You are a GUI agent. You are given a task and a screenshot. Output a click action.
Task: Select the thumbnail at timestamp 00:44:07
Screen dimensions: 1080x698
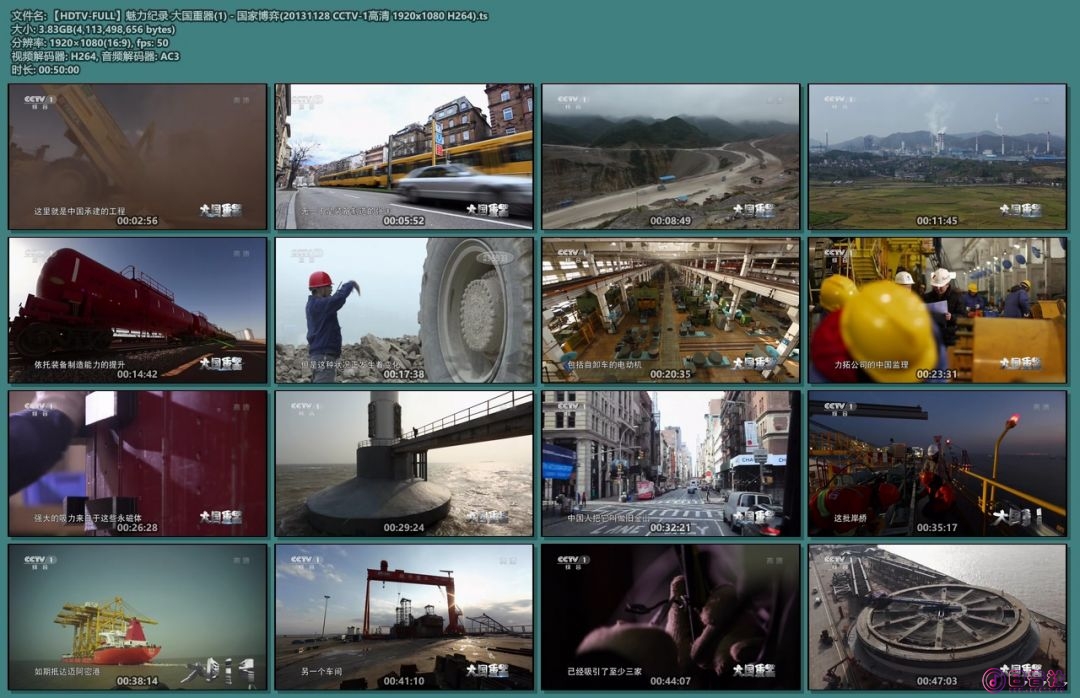pyautogui.click(x=671, y=617)
